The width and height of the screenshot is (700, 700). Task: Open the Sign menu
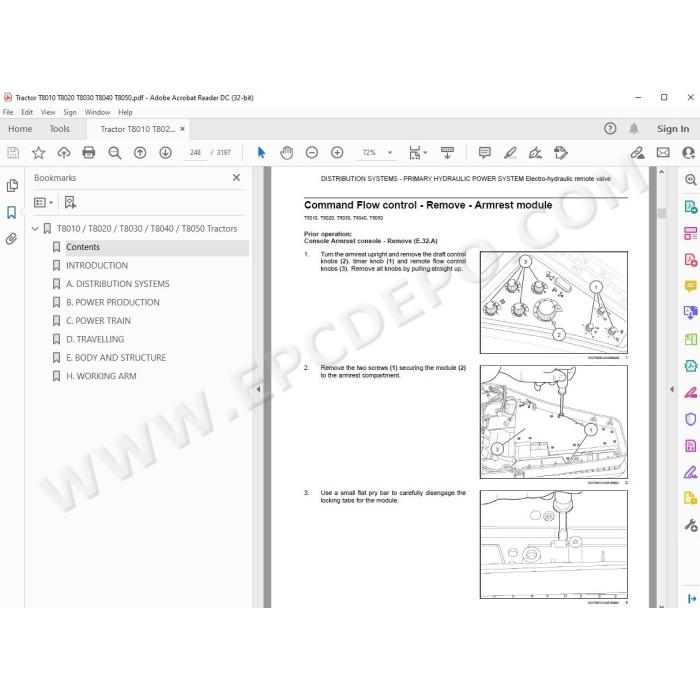(x=70, y=112)
